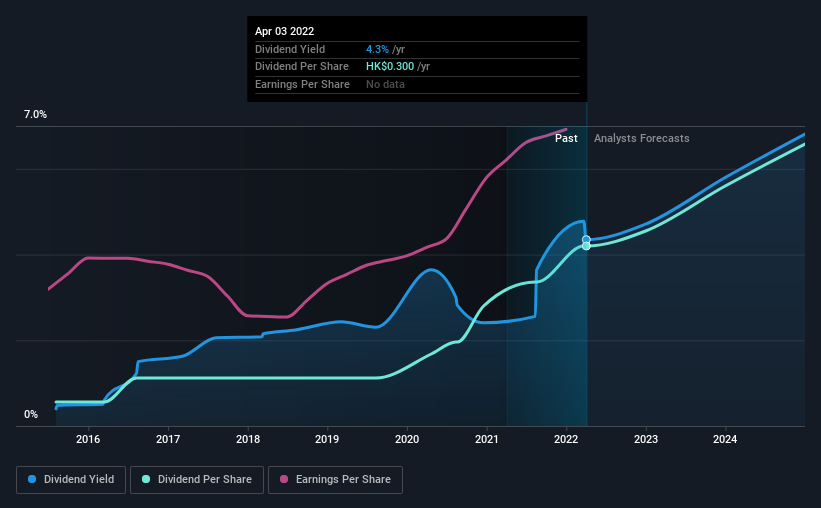
Task: Click the blue Dividend Yield legend dot
Action: pos(32,479)
